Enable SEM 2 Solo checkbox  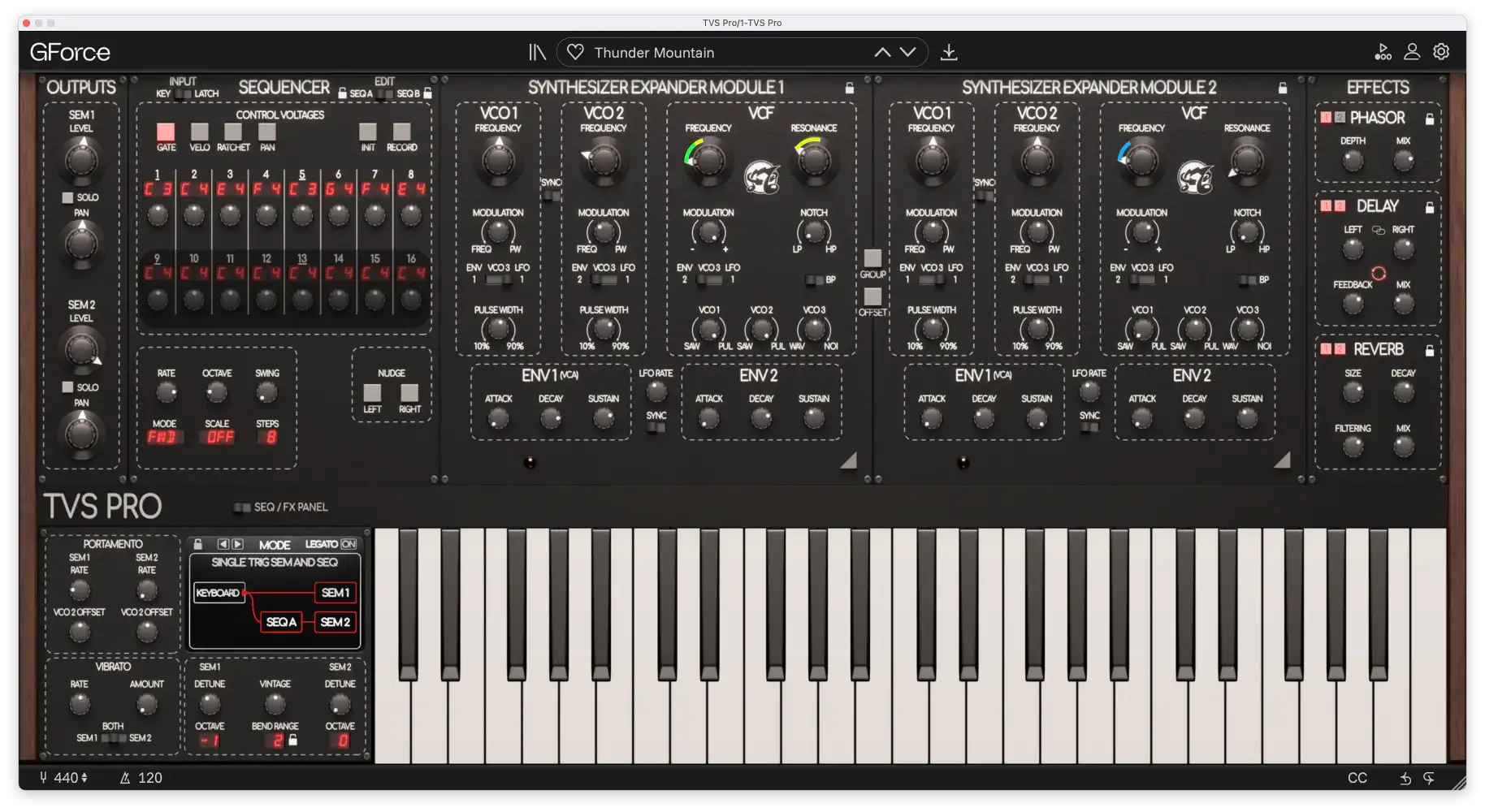[68, 387]
